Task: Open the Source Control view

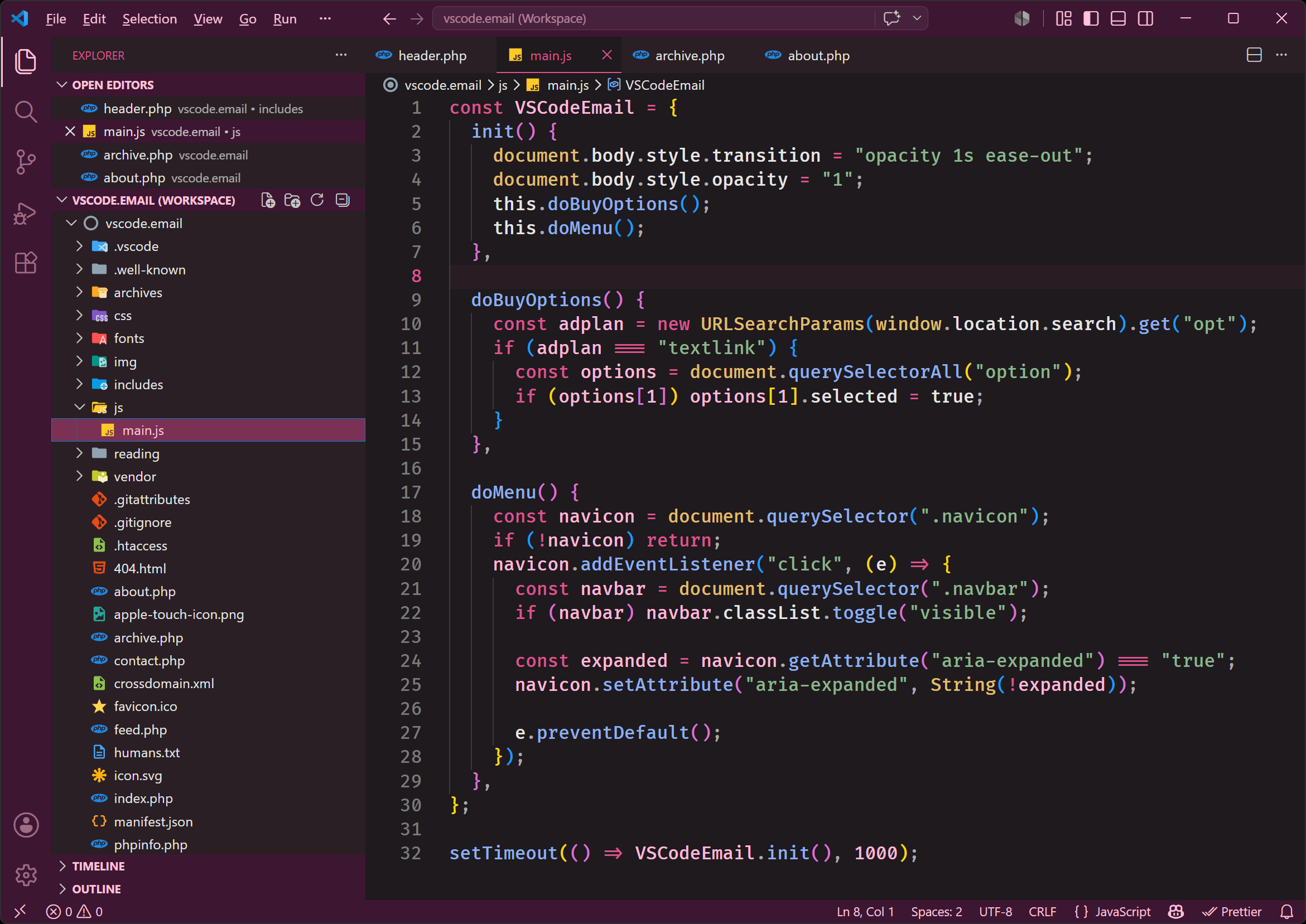Action: (26, 162)
